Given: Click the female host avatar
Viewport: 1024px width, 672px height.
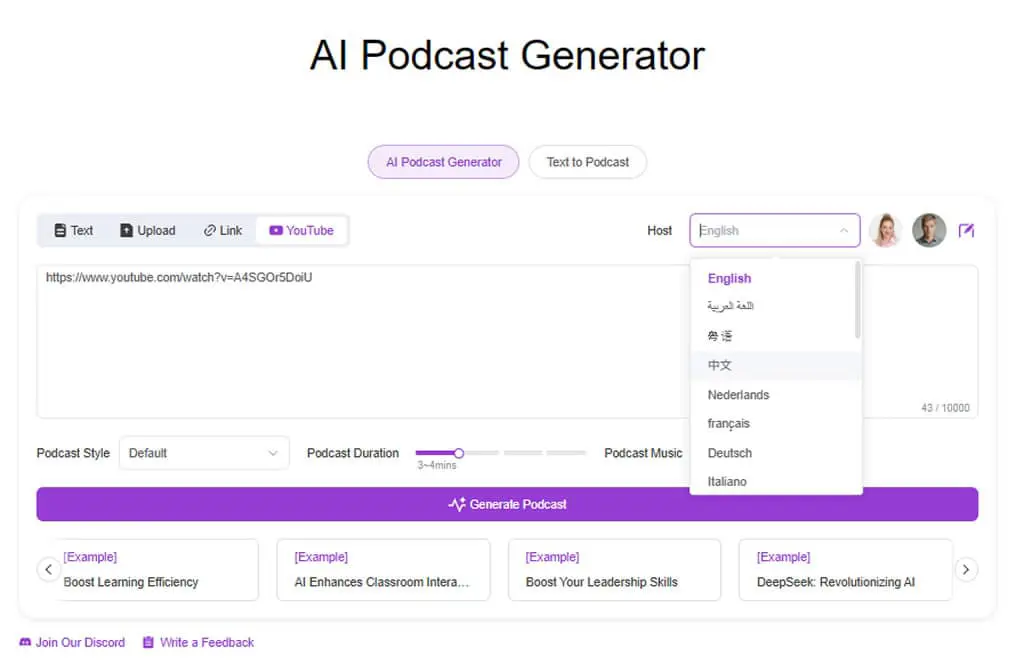Looking at the screenshot, I should 886,230.
